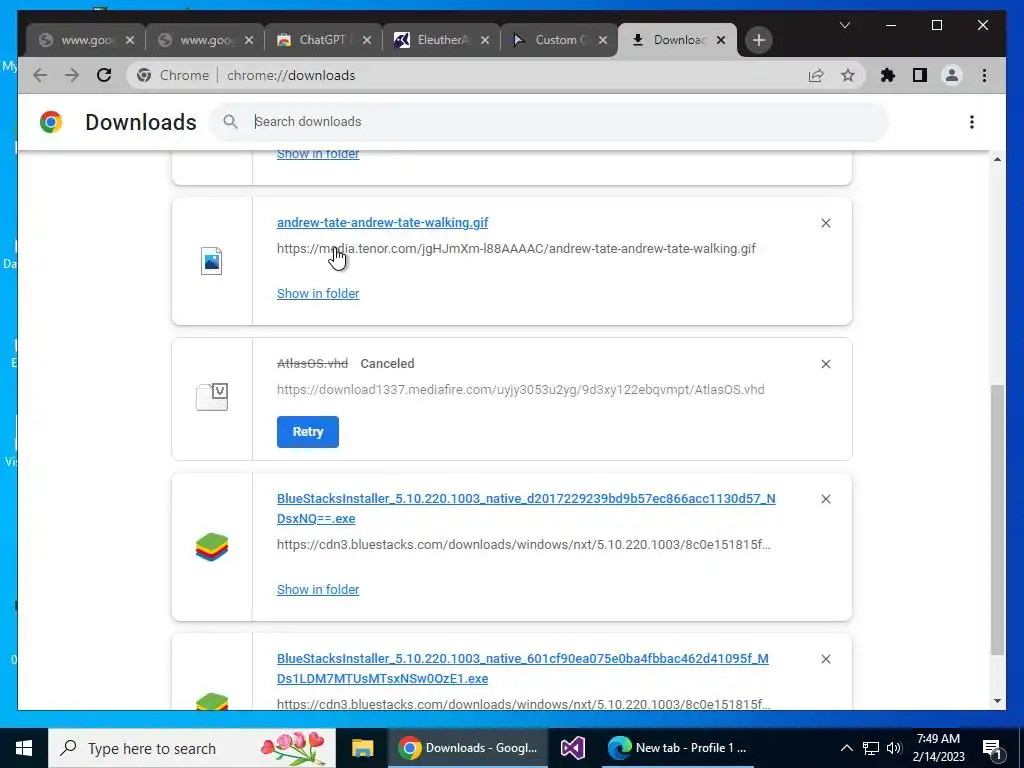Screen dimensions: 1024x768
Task: Open andrew-tate-andrew-tate-walking.gif file link
Action: (x=382, y=223)
